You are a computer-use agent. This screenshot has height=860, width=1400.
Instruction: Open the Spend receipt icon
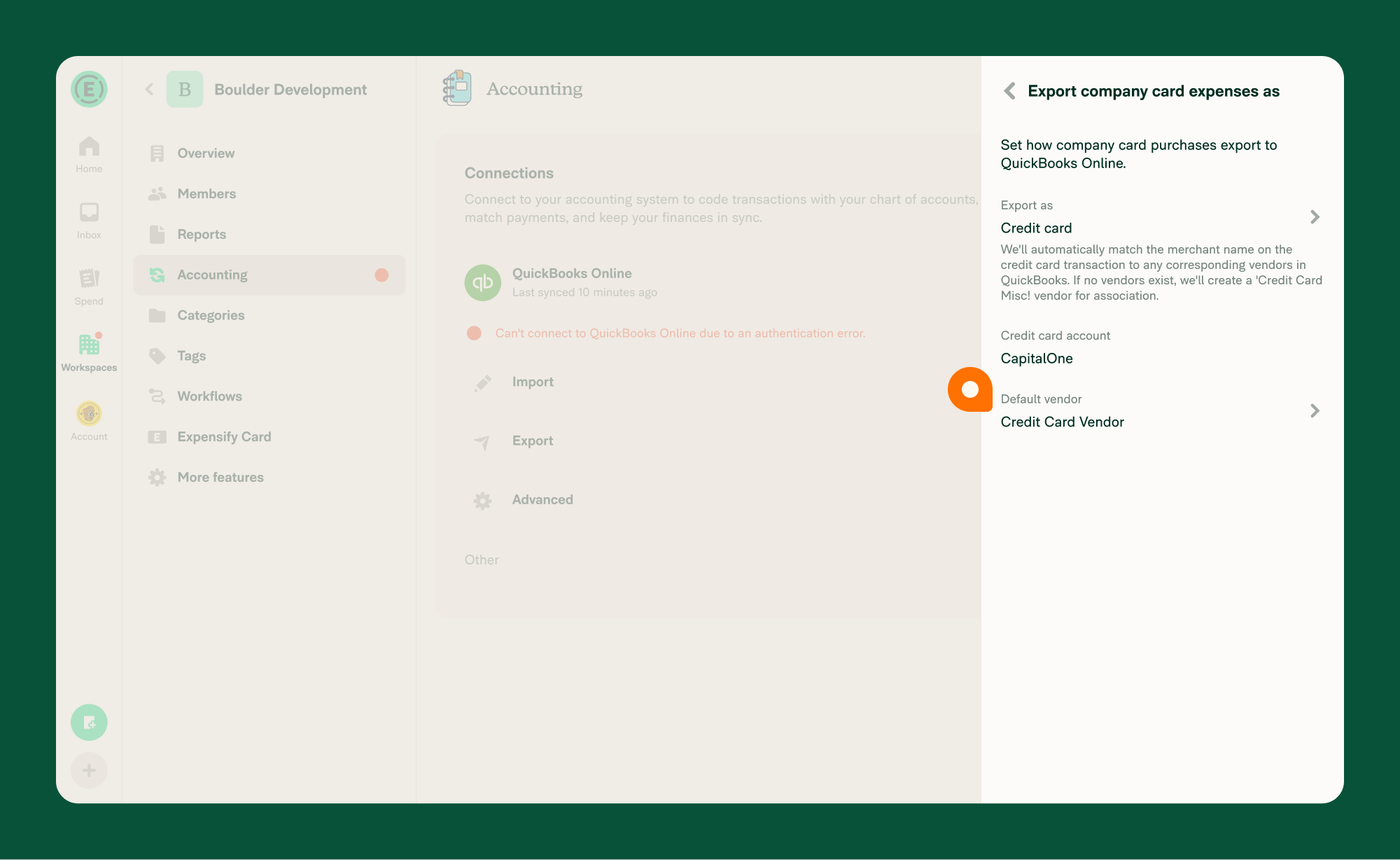[89, 278]
